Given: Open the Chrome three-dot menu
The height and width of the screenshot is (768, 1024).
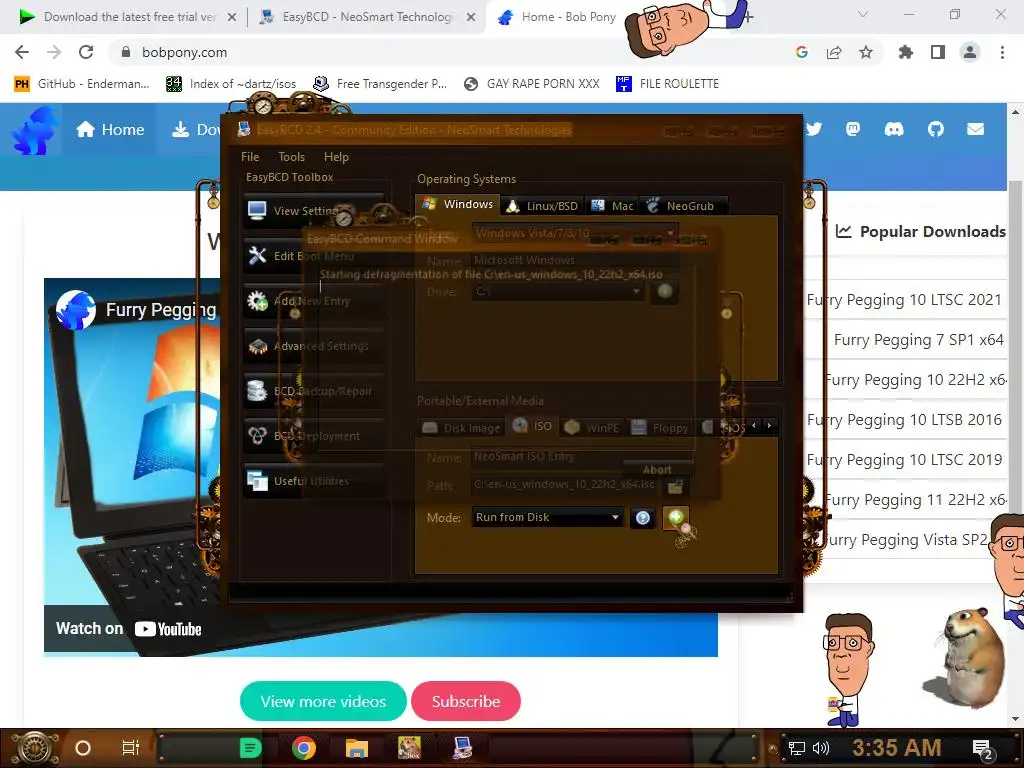Looking at the screenshot, I should tap(1002, 52).
